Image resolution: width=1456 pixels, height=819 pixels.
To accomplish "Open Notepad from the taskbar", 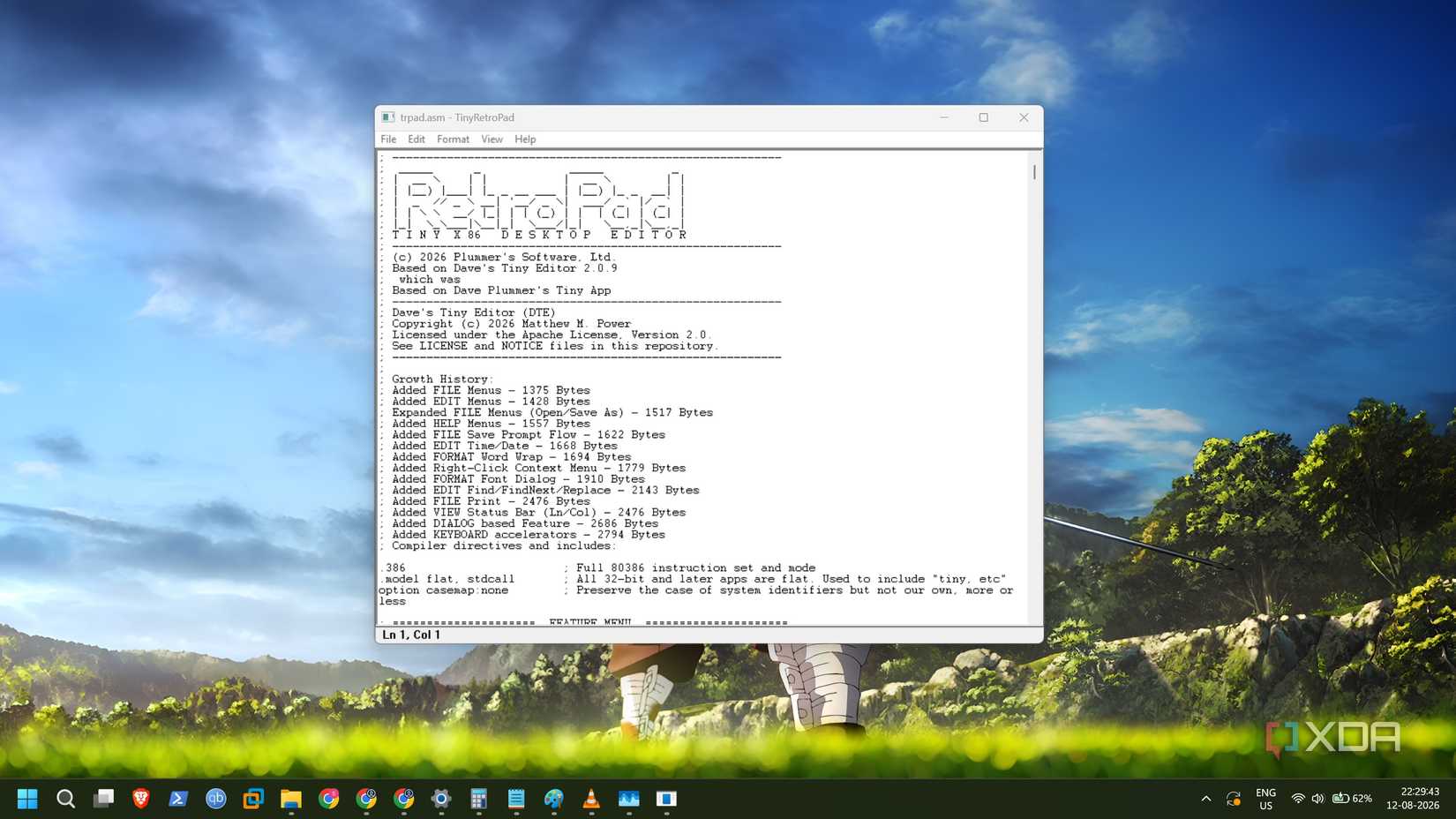I will tap(516, 799).
